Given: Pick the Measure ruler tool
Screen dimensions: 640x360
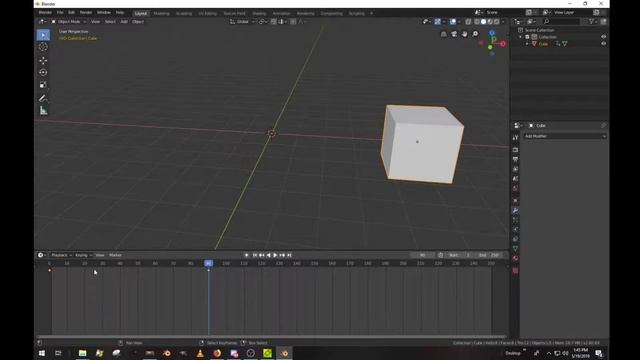Looking at the screenshot, I should [43, 111].
